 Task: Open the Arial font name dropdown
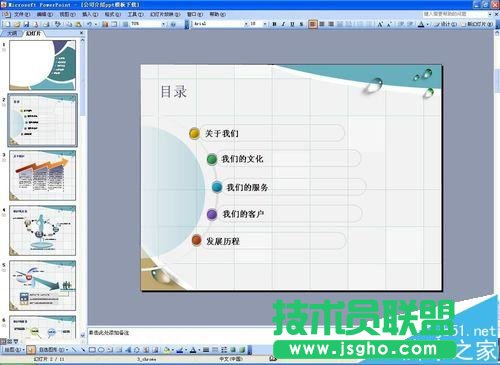pos(246,24)
